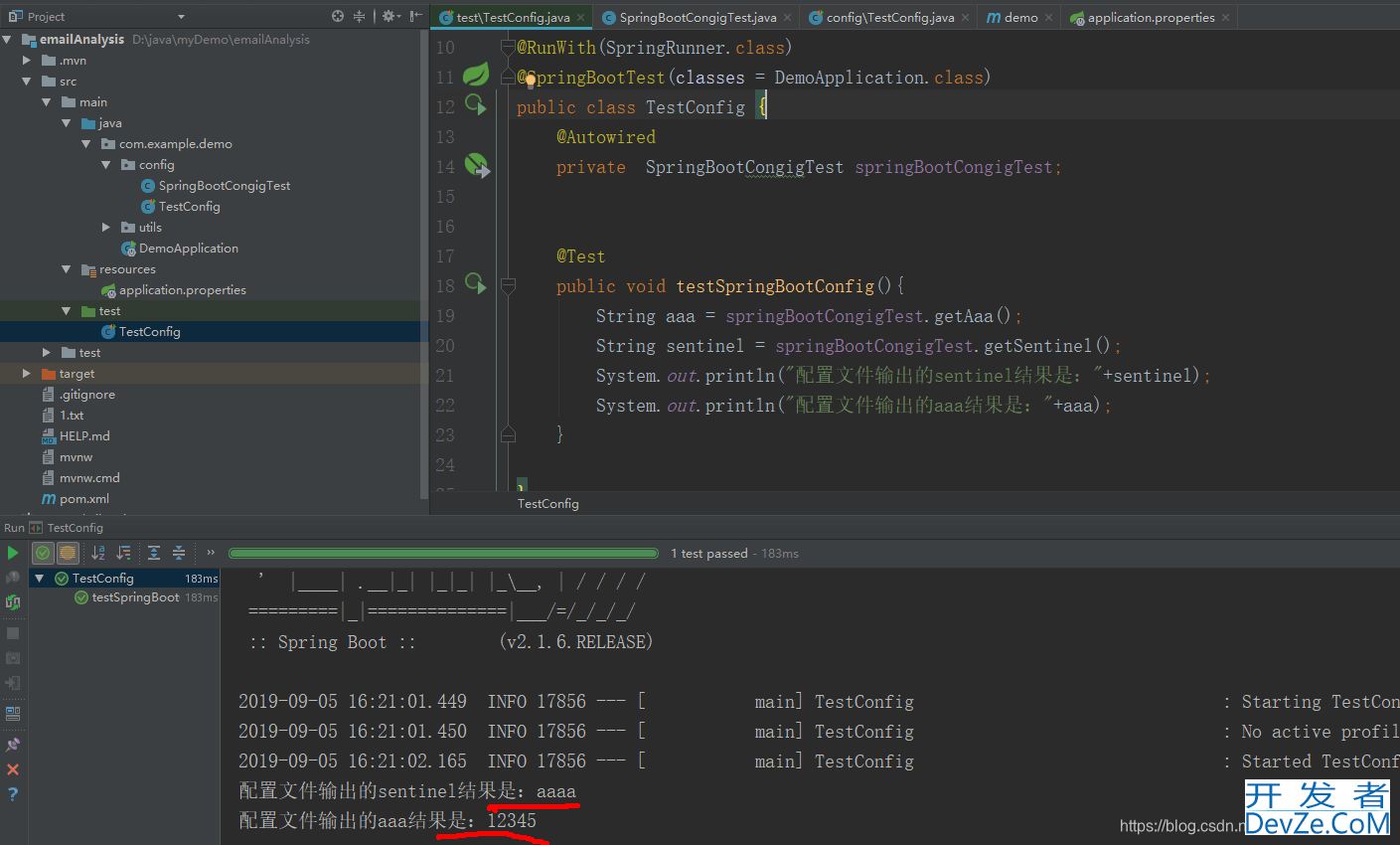Show more test toolbar actions chevron
Screen dimensions: 1400x845
click(210, 553)
